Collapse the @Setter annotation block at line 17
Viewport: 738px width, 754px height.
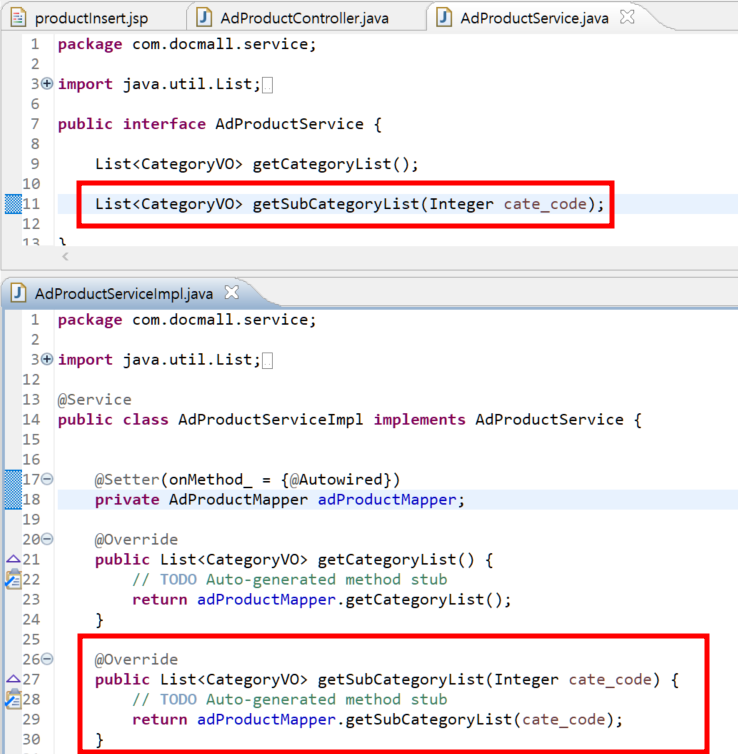[47, 479]
